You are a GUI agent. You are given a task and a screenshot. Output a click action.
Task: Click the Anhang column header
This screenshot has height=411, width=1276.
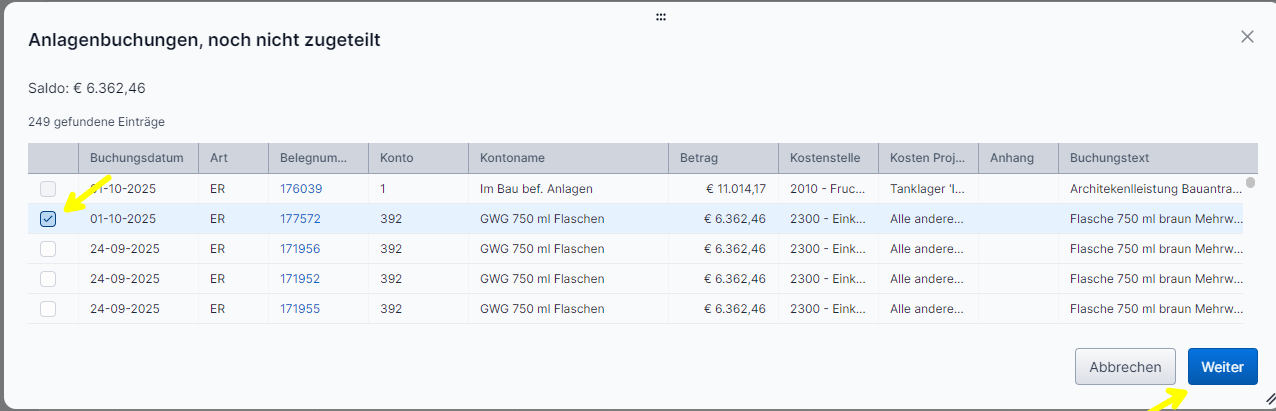1011,158
